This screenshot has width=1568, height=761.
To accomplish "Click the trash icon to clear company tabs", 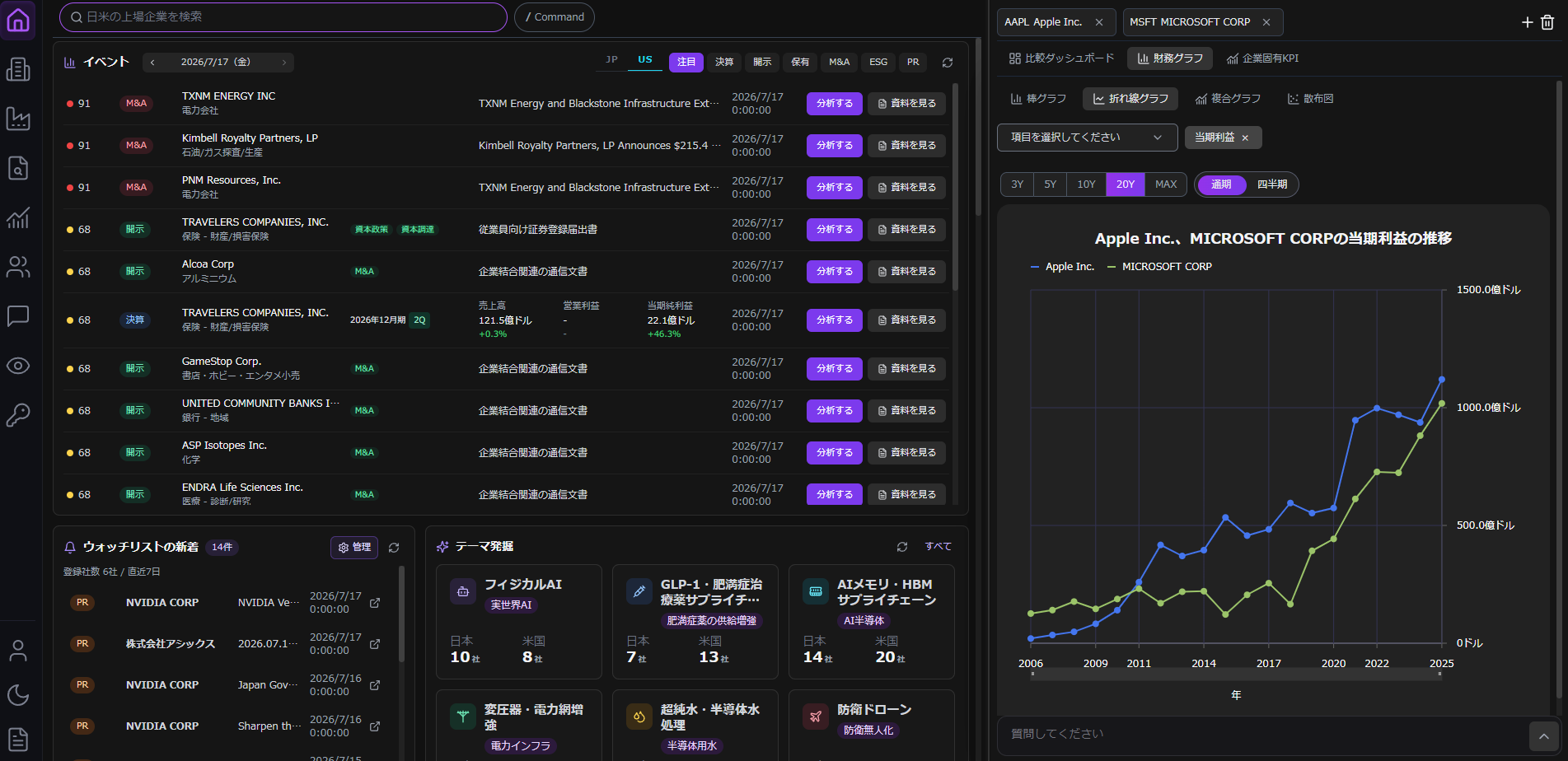I will [1547, 22].
